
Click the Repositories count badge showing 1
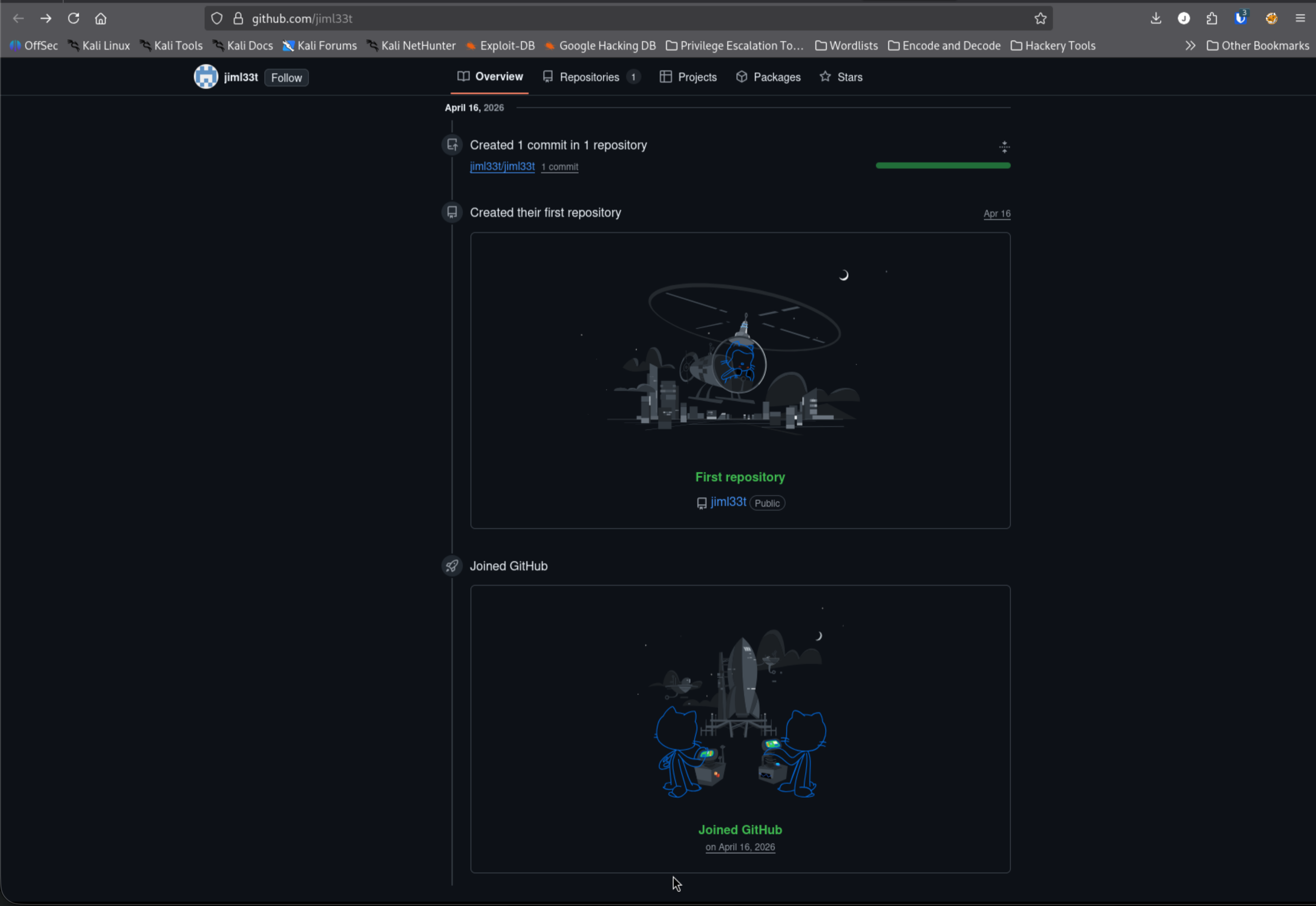click(x=633, y=77)
